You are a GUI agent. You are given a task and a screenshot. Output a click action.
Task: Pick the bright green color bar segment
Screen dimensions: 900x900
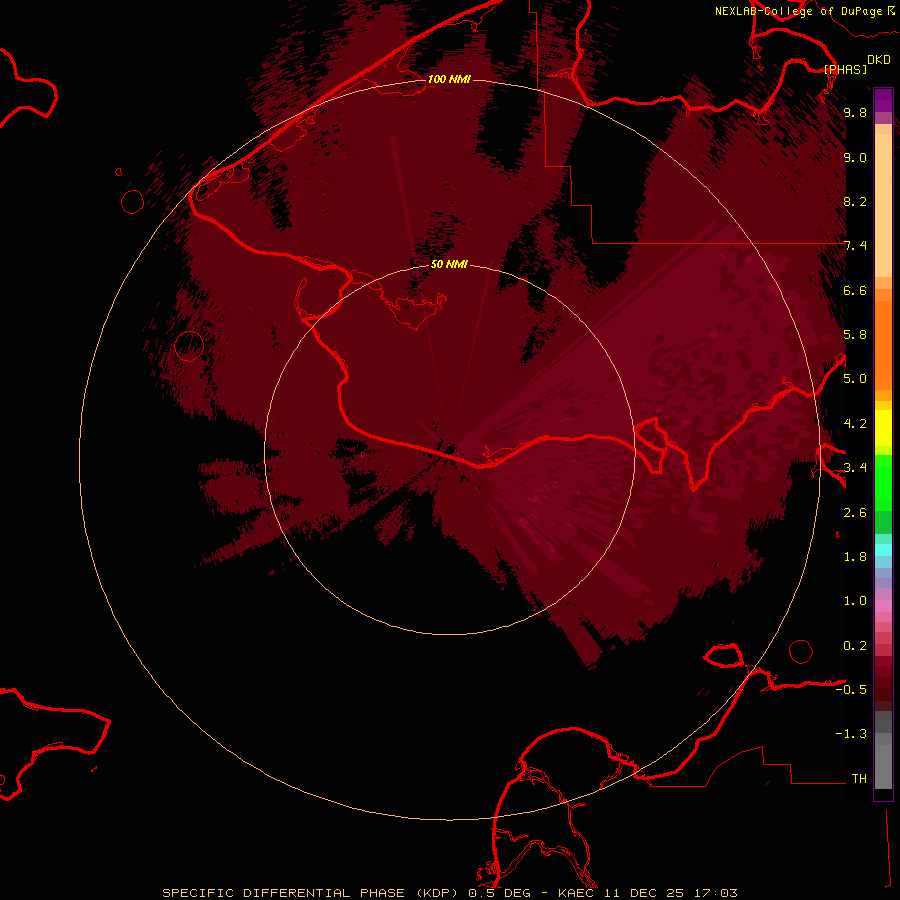883,483
